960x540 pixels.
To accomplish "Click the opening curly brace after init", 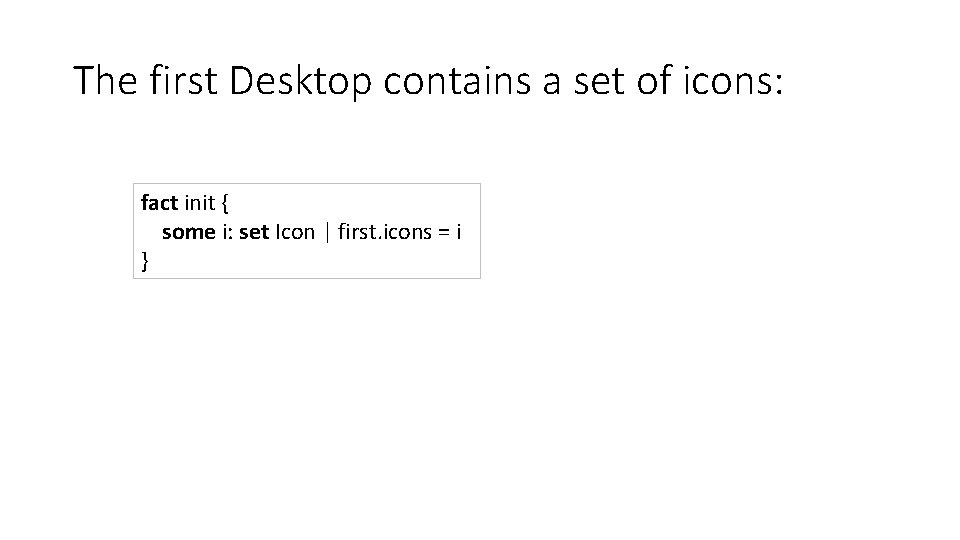I will (x=225, y=204).
